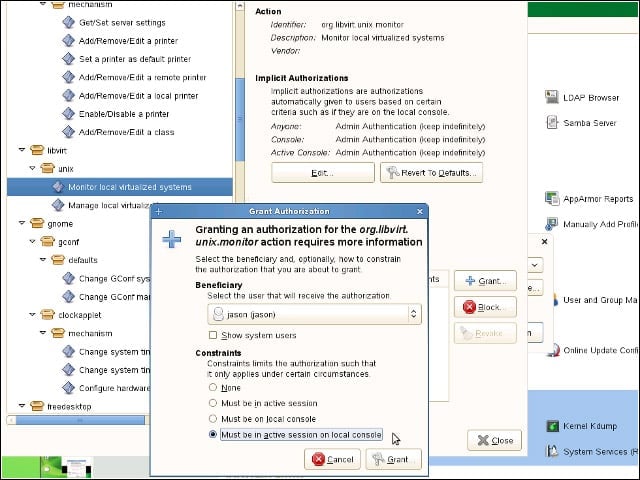Viewport: 640px width, 480px height.
Task: Collapse the clockapplet tree node
Action: (32, 315)
